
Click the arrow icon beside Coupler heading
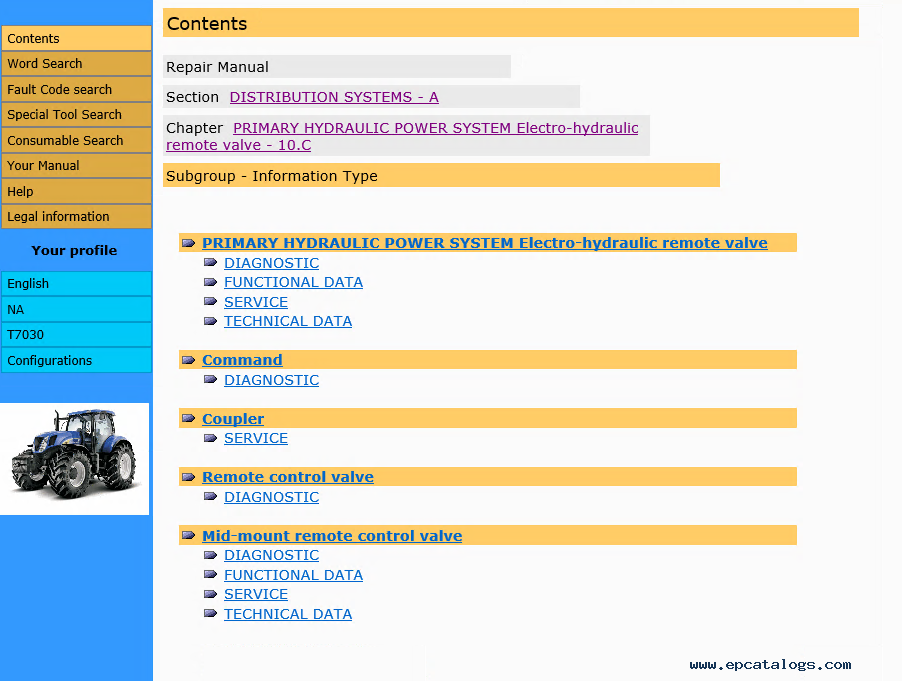(188, 418)
